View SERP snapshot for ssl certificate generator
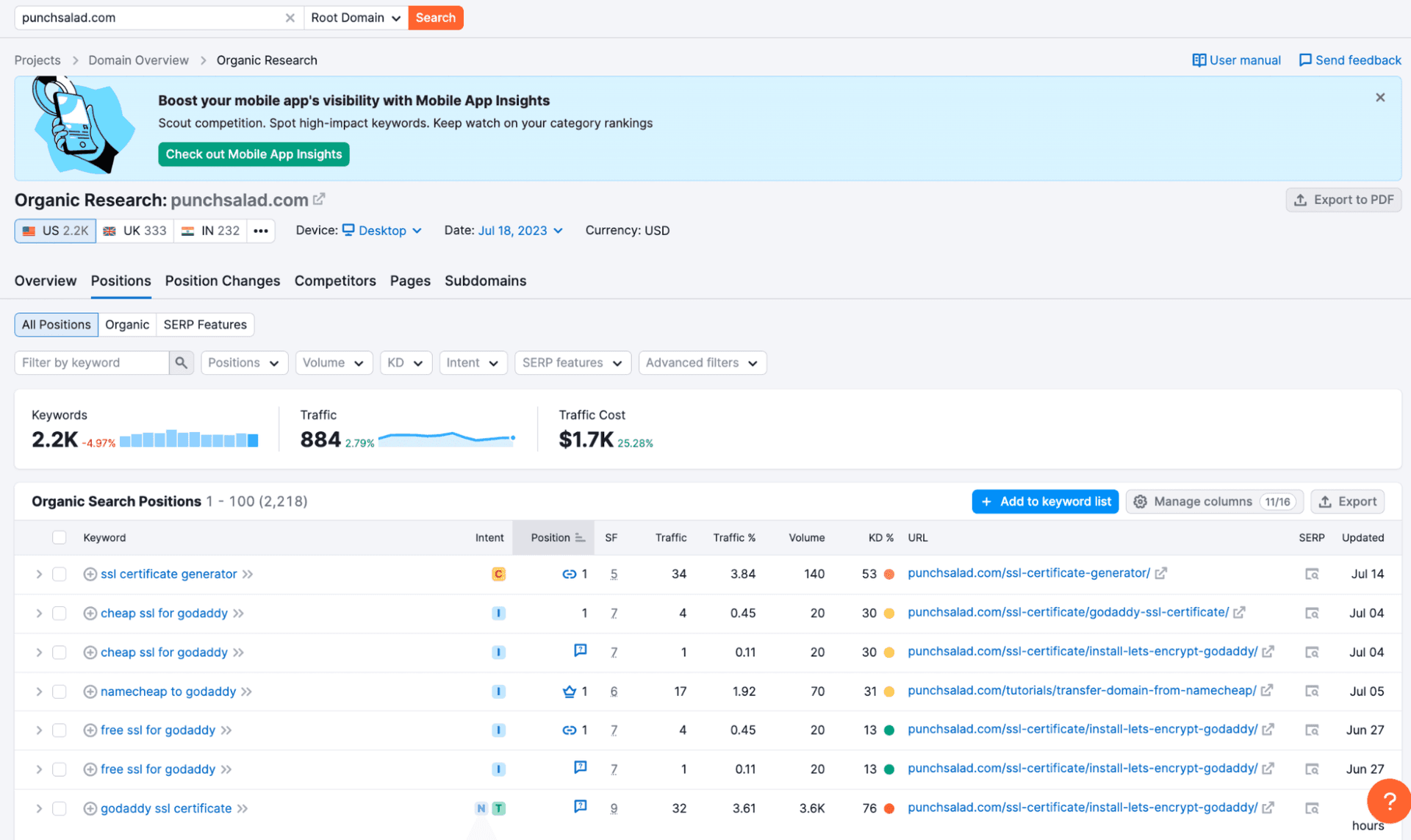 pyautogui.click(x=1312, y=574)
